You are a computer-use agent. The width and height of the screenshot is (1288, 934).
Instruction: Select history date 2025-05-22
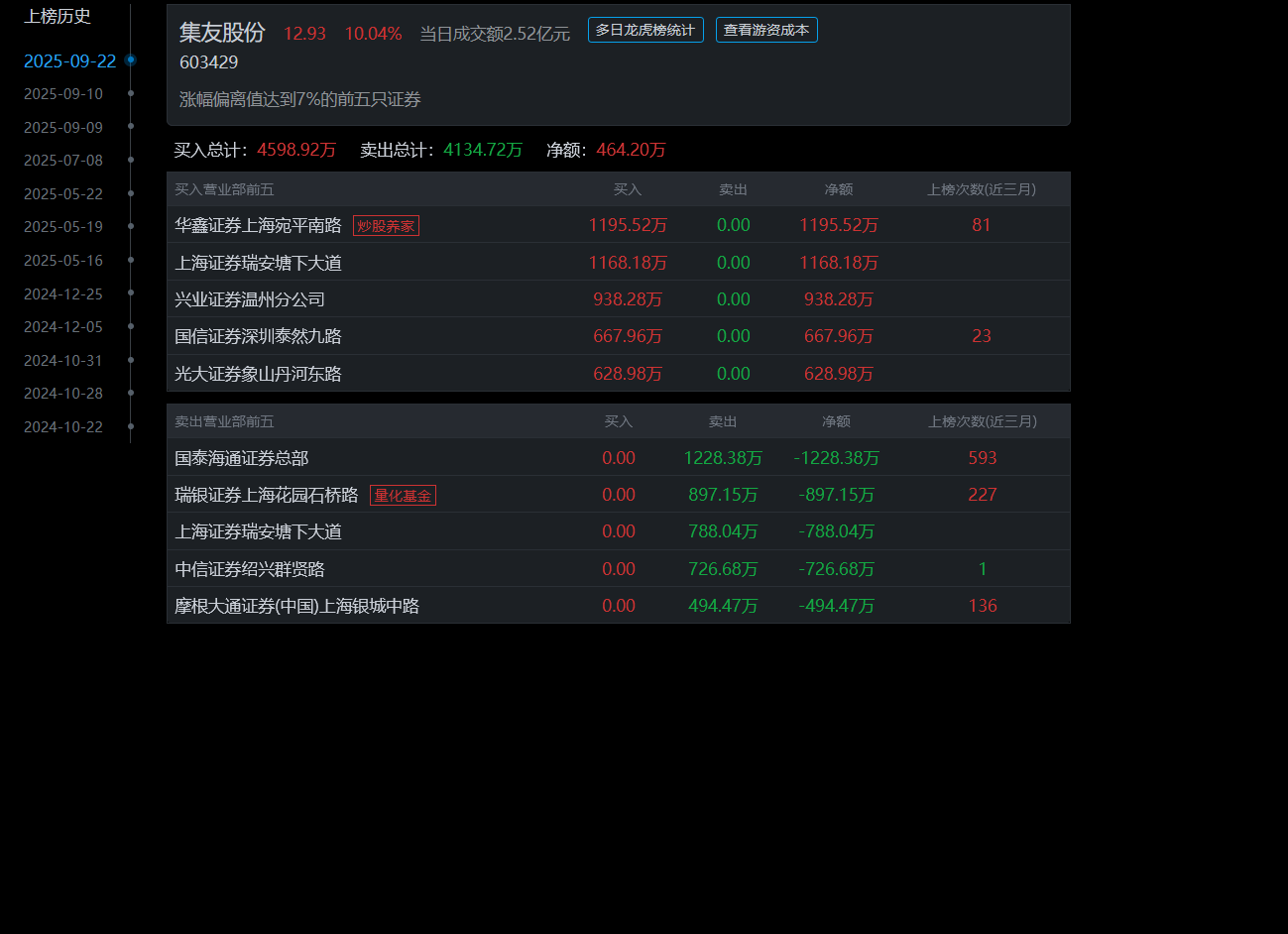pos(63,194)
